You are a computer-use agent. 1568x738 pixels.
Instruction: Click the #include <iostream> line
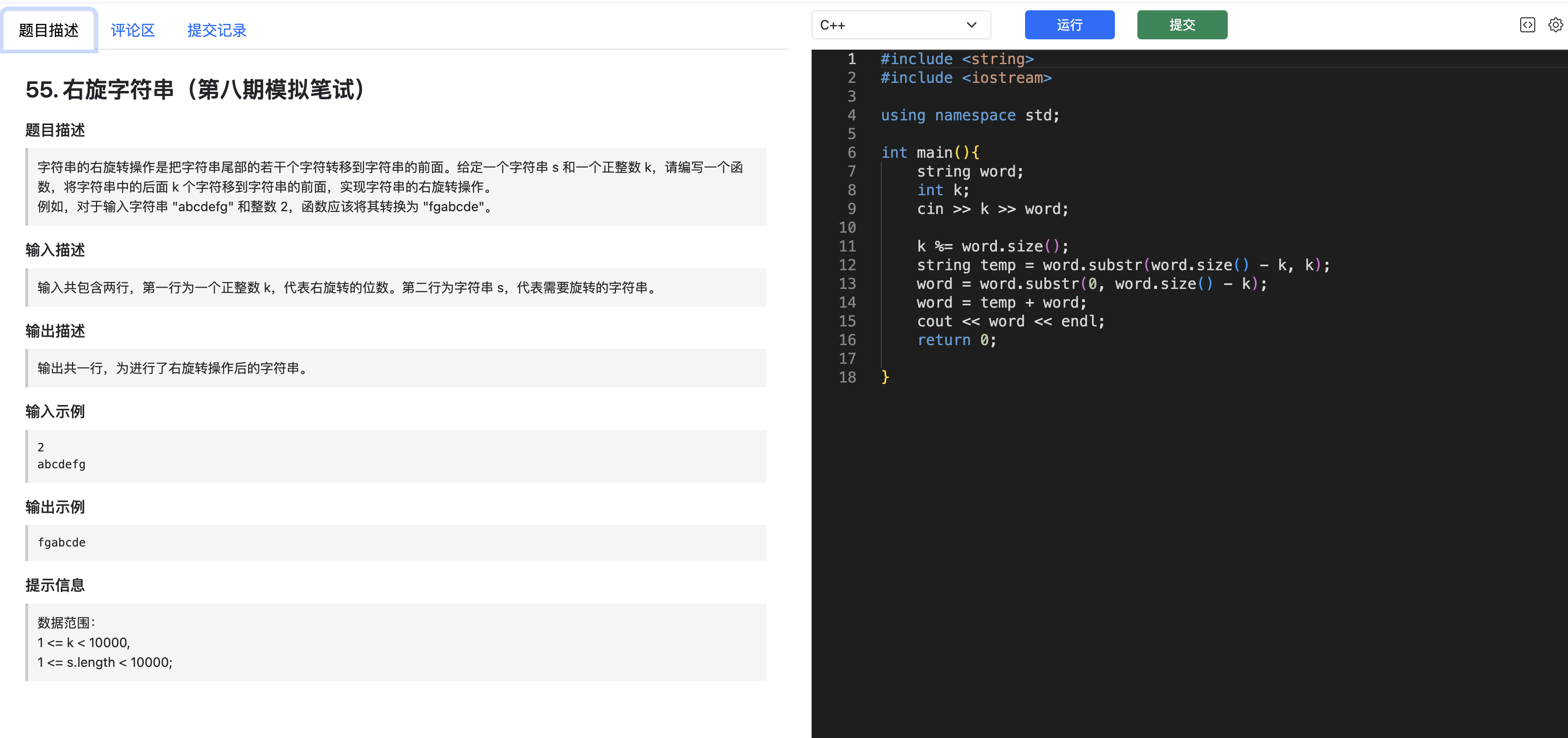pos(966,78)
